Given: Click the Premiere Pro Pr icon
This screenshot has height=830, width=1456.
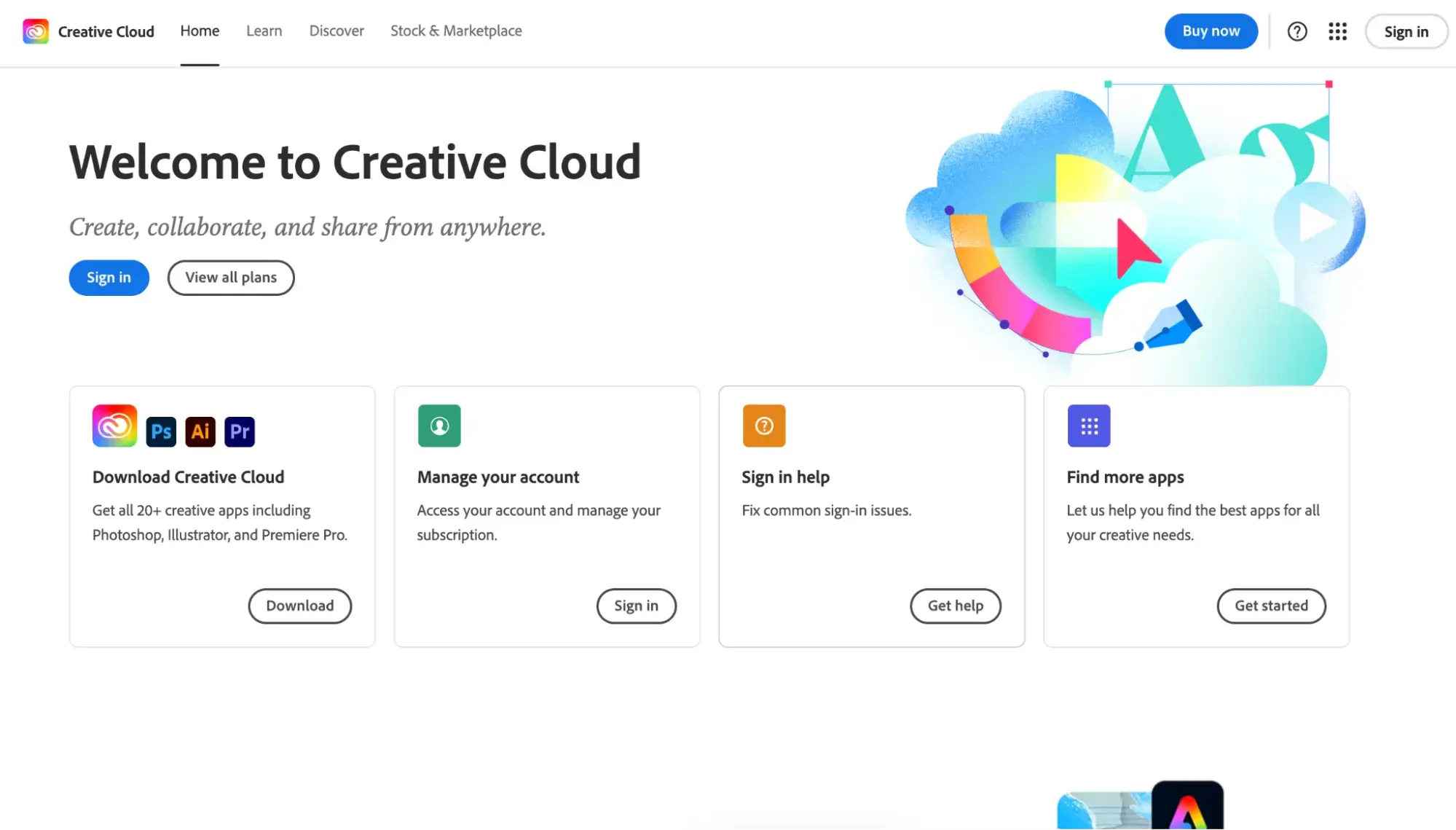Looking at the screenshot, I should point(240,431).
